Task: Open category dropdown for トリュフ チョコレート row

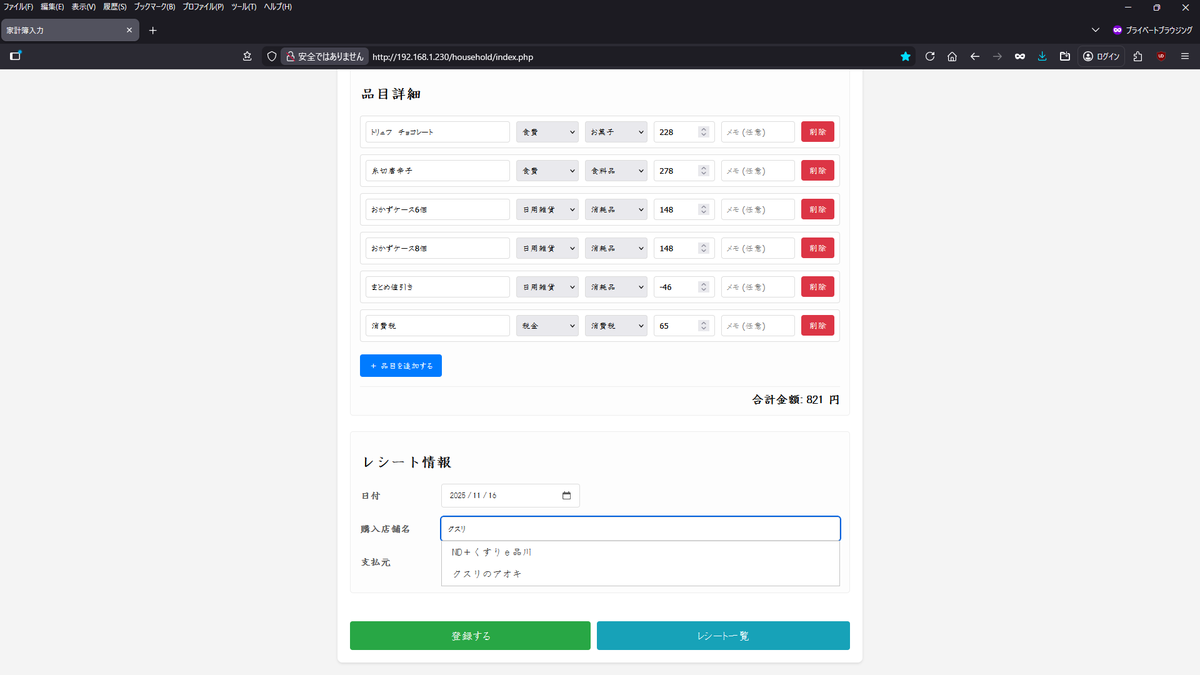Action: point(547,132)
